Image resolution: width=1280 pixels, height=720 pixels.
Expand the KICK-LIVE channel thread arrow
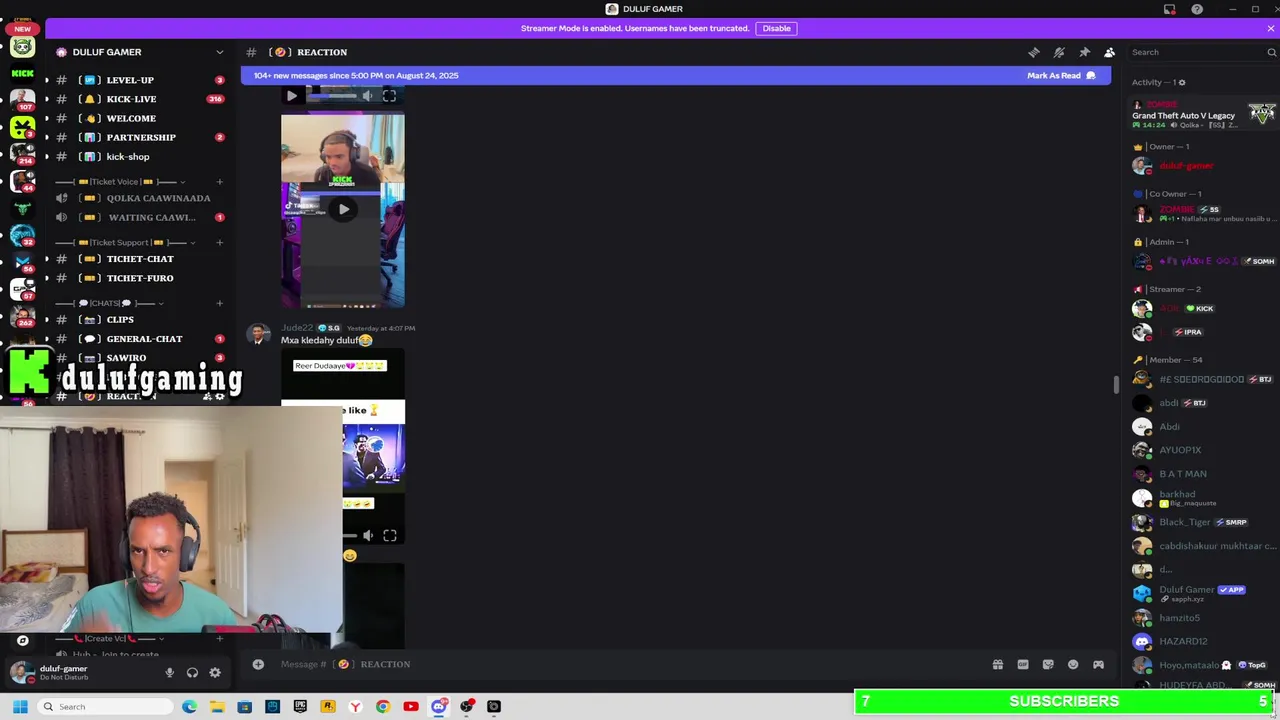click(x=46, y=99)
